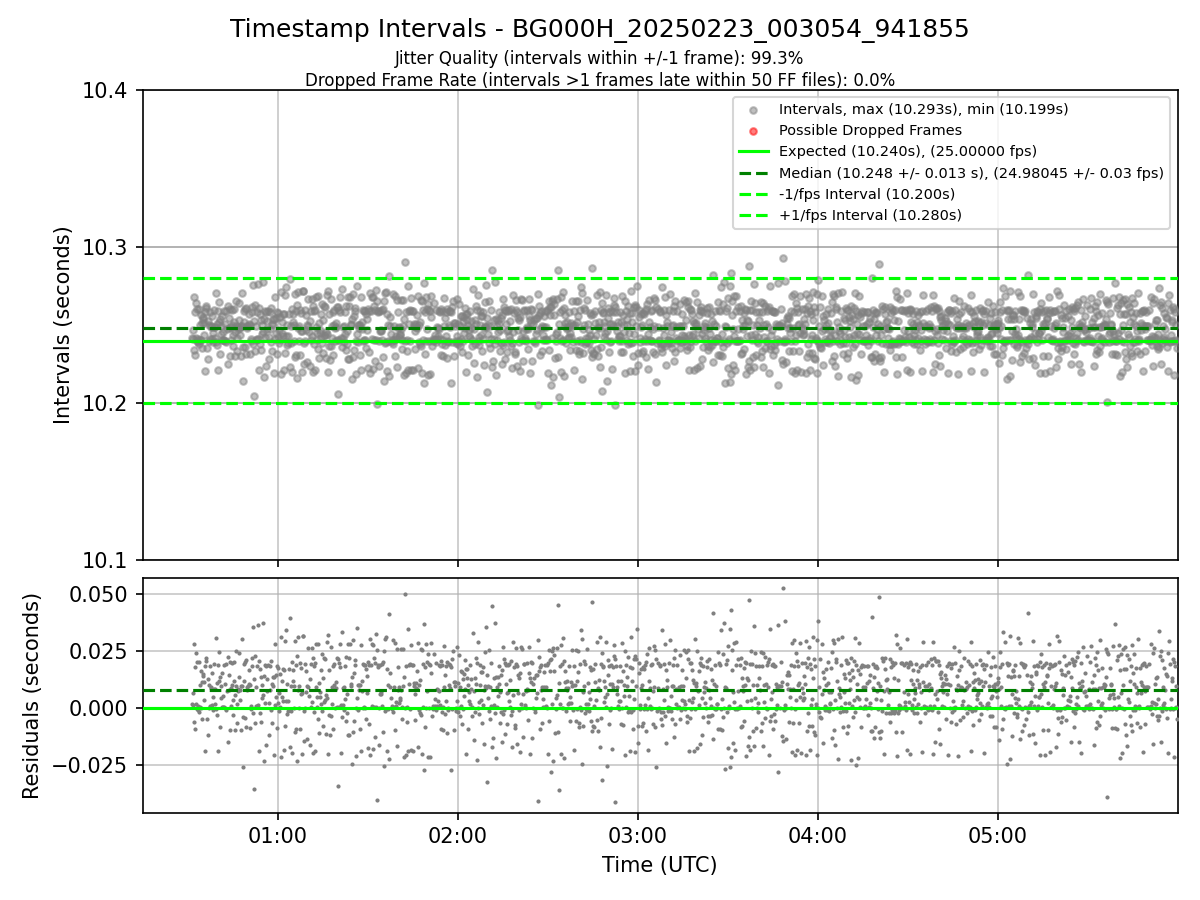Click the '05:00' time tick label
Viewport: 1200px width, 900px height.
(x=998, y=835)
